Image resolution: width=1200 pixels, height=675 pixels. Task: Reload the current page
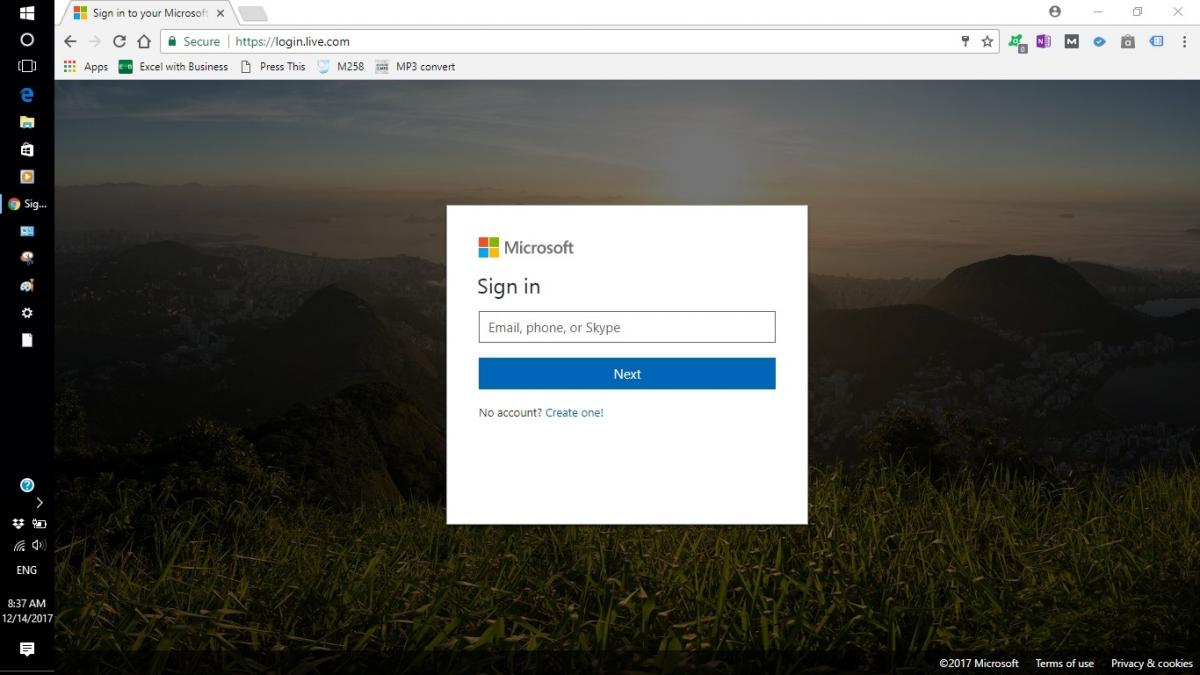[119, 41]
